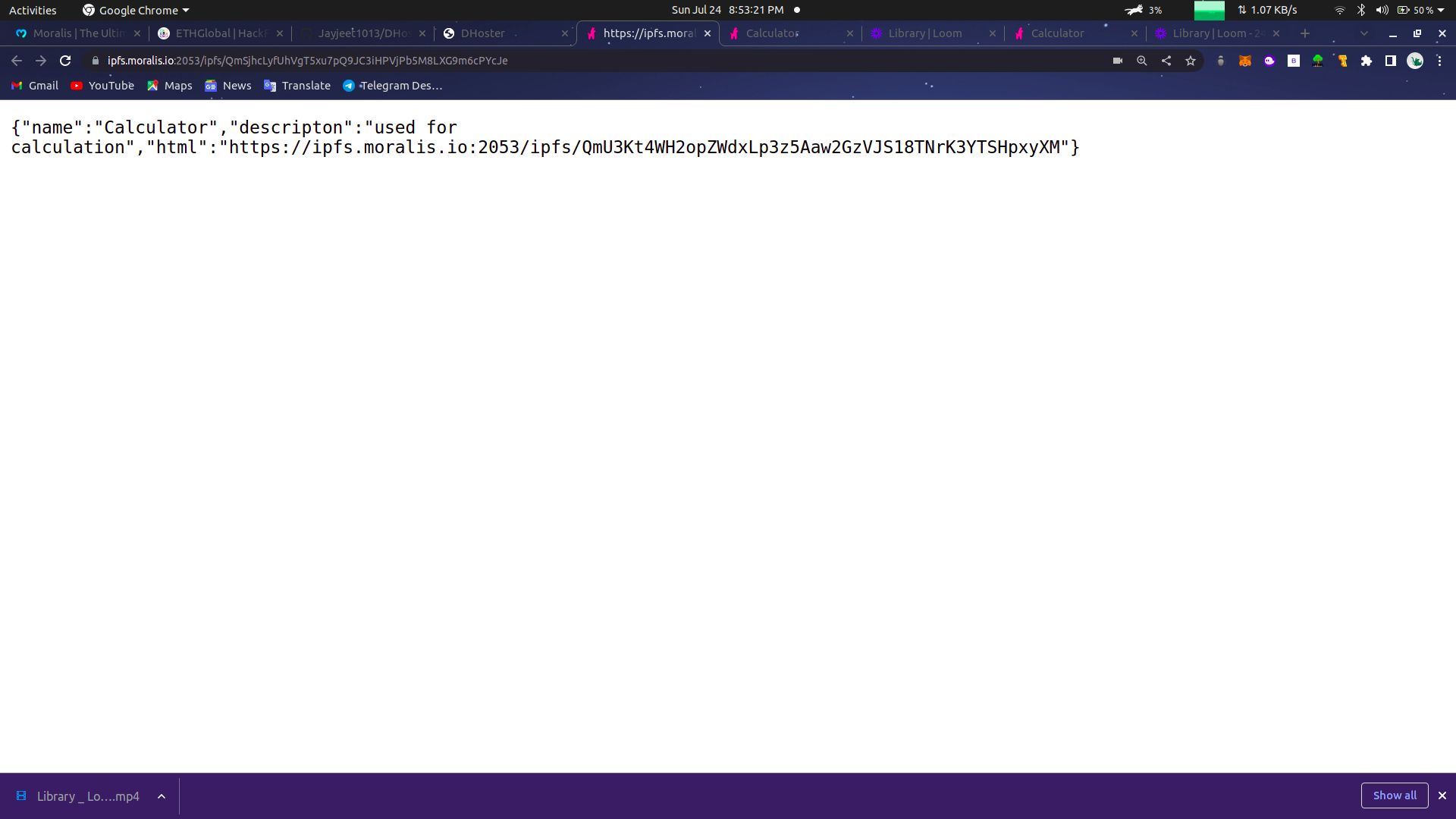This screenshot has width=1456, height=819.
Task: Click the lock icon in address bar
Action: coord(96,61)
